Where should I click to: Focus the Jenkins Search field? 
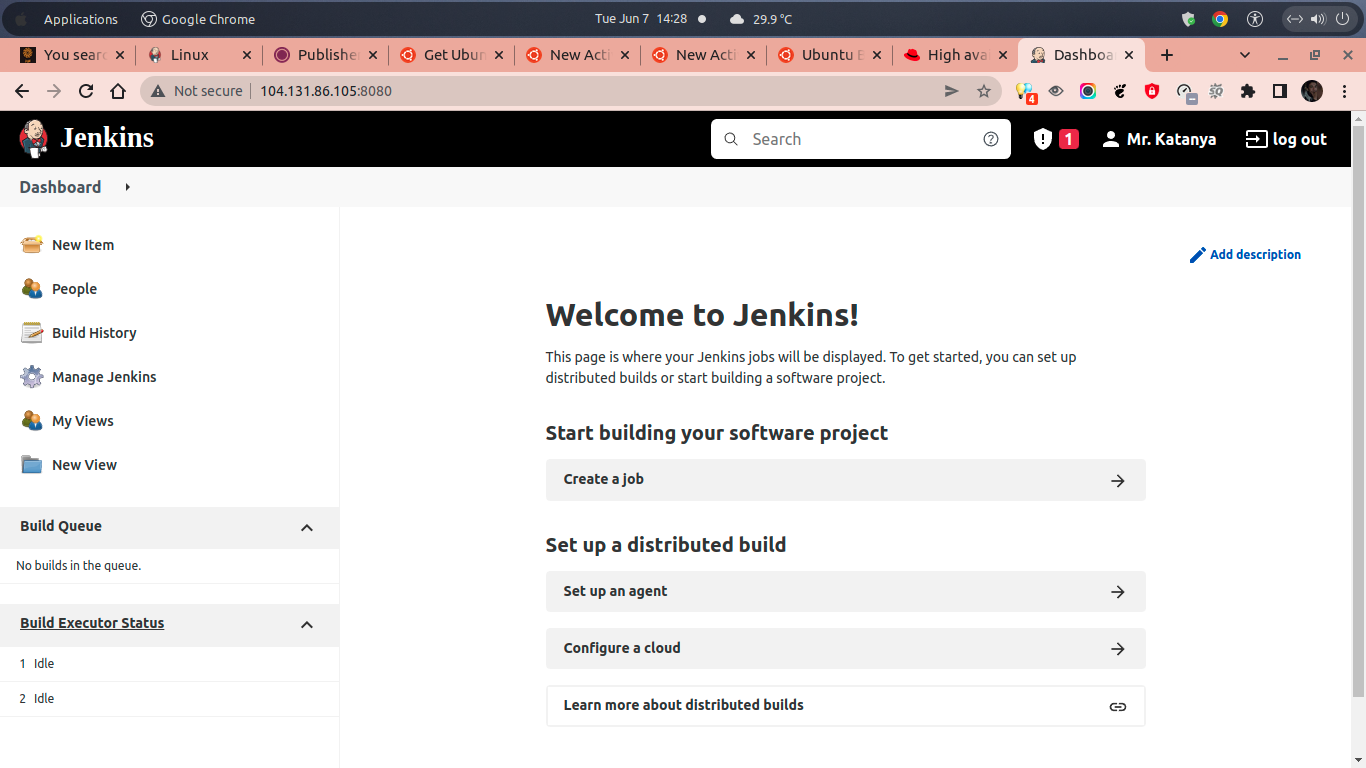coord(861,139)
